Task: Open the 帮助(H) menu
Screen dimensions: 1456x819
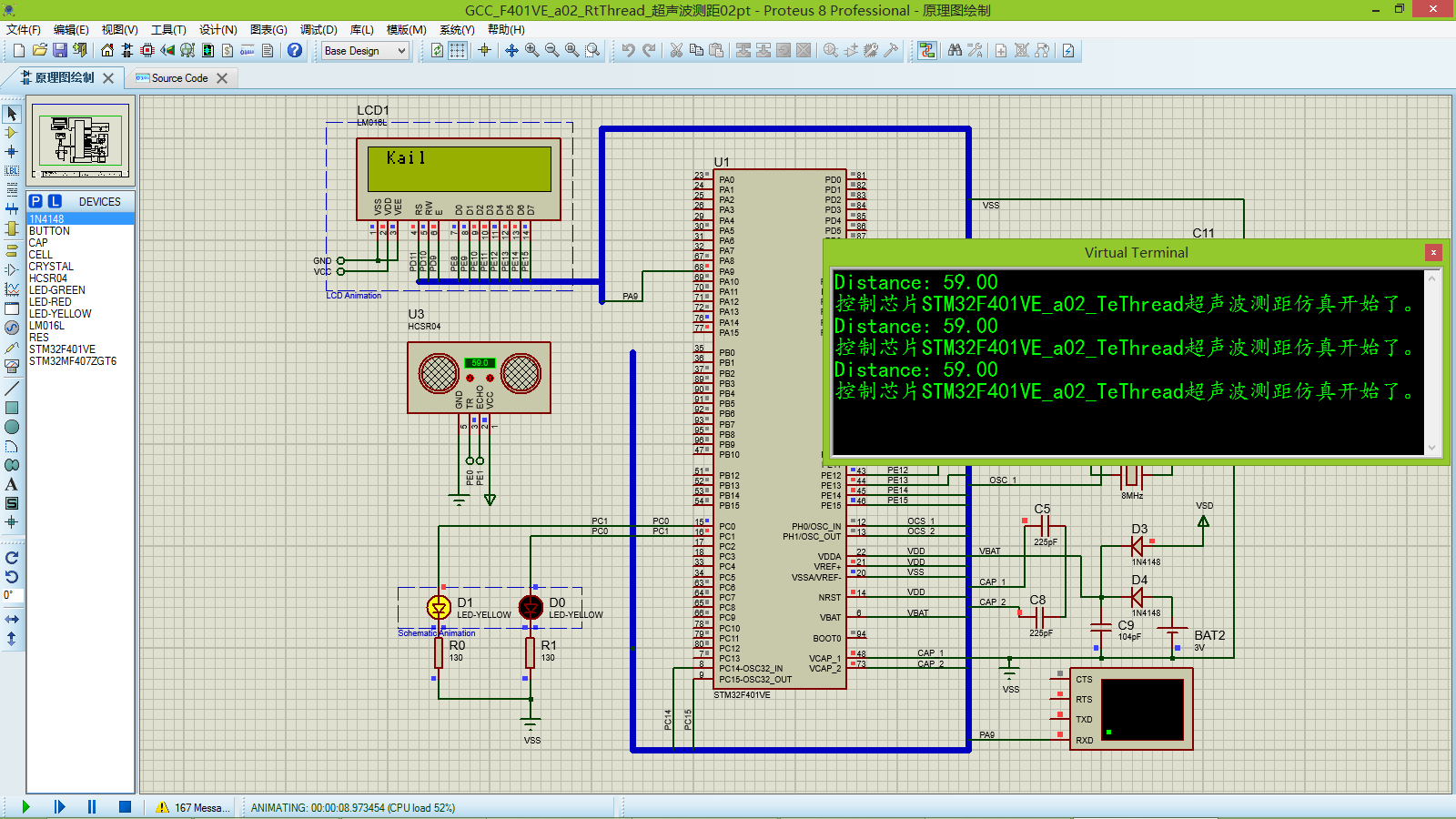Action: (x=506, y=29)
